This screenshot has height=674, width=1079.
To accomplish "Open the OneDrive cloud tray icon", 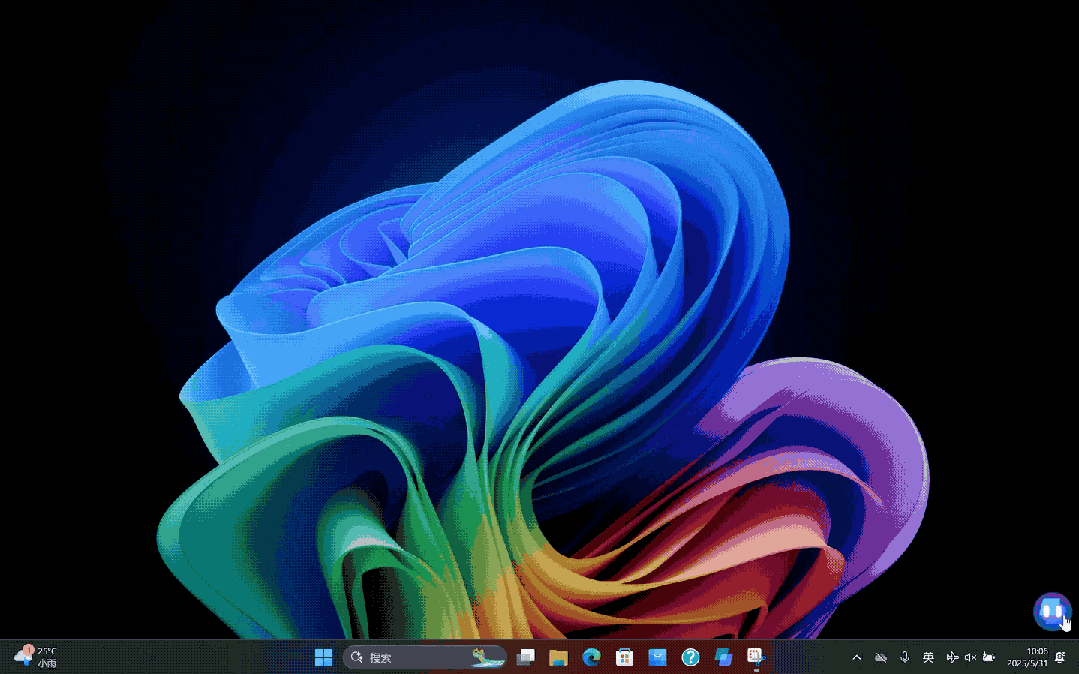I will tap(881, 657).
